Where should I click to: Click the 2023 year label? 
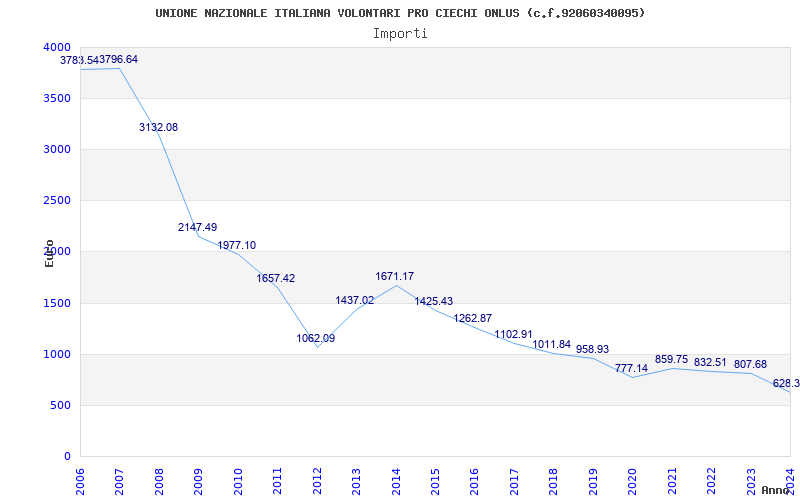coord(751,481)
